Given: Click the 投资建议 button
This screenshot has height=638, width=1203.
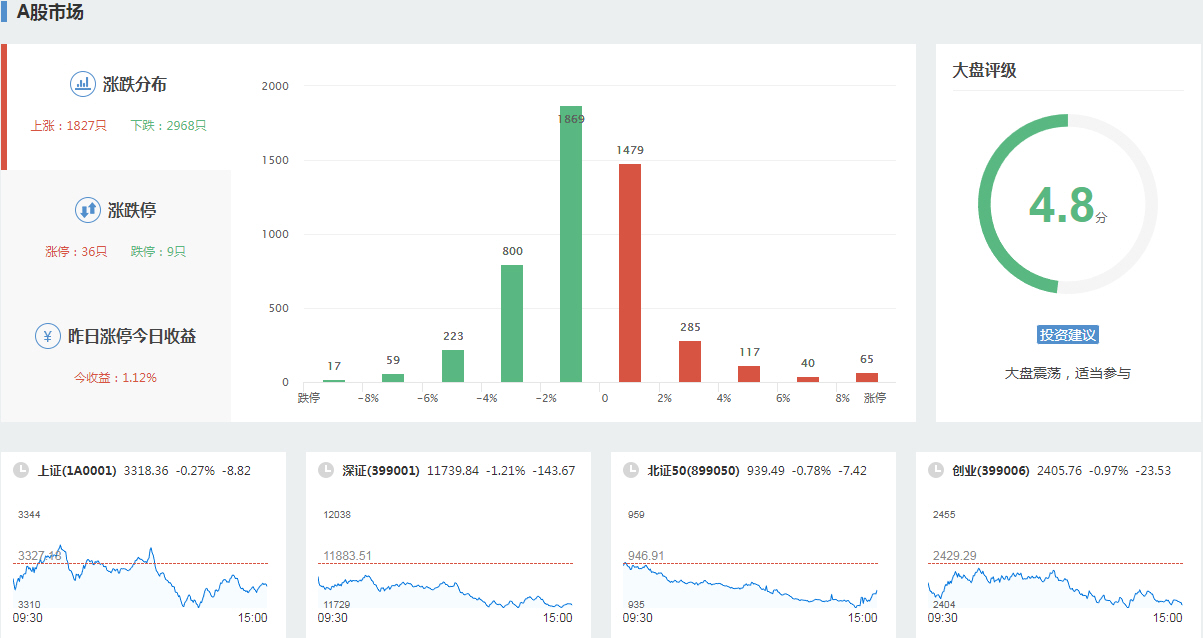Looking at the screenshot, I should [1068, 335].
